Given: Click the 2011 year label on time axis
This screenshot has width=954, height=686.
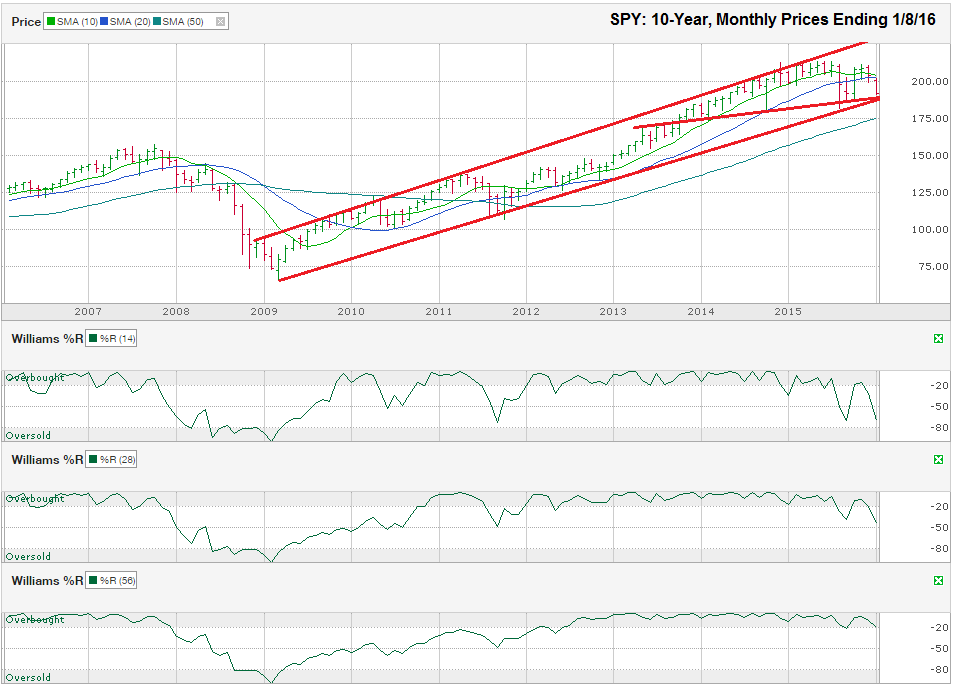Looking at the screenshot, I should tap(439, 311).
